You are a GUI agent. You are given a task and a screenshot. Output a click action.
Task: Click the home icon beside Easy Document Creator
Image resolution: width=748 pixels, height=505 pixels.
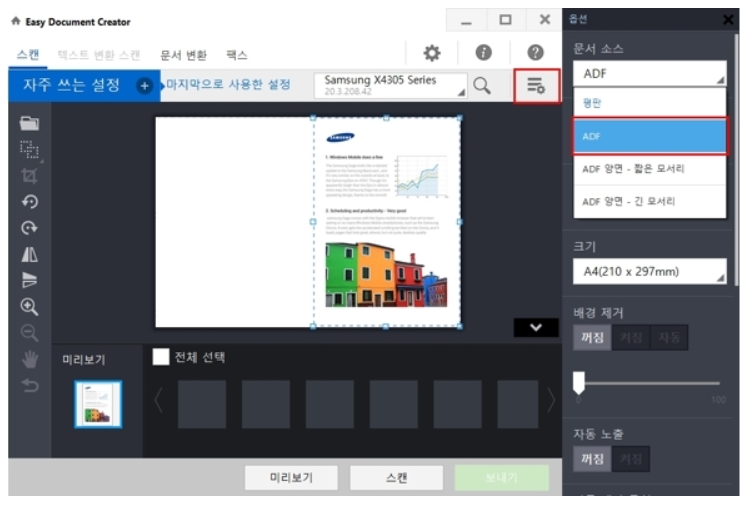(16, 21)
